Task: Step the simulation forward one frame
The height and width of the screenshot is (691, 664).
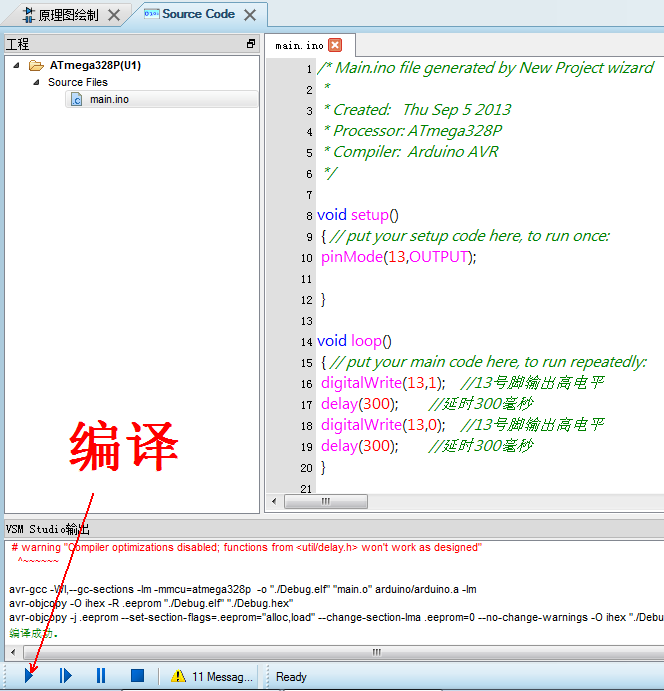Action: coord(65,675)
